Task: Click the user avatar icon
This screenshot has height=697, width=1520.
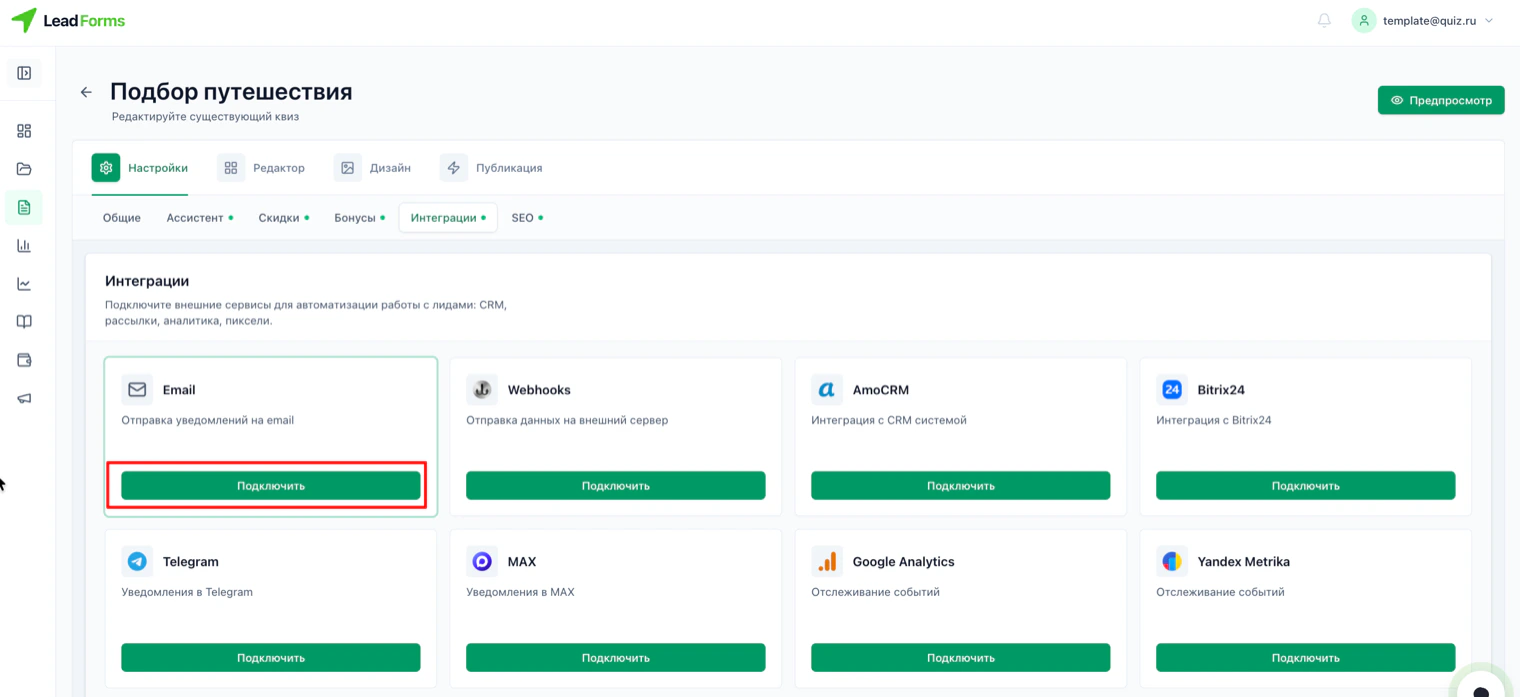Action: [1364, 20]
